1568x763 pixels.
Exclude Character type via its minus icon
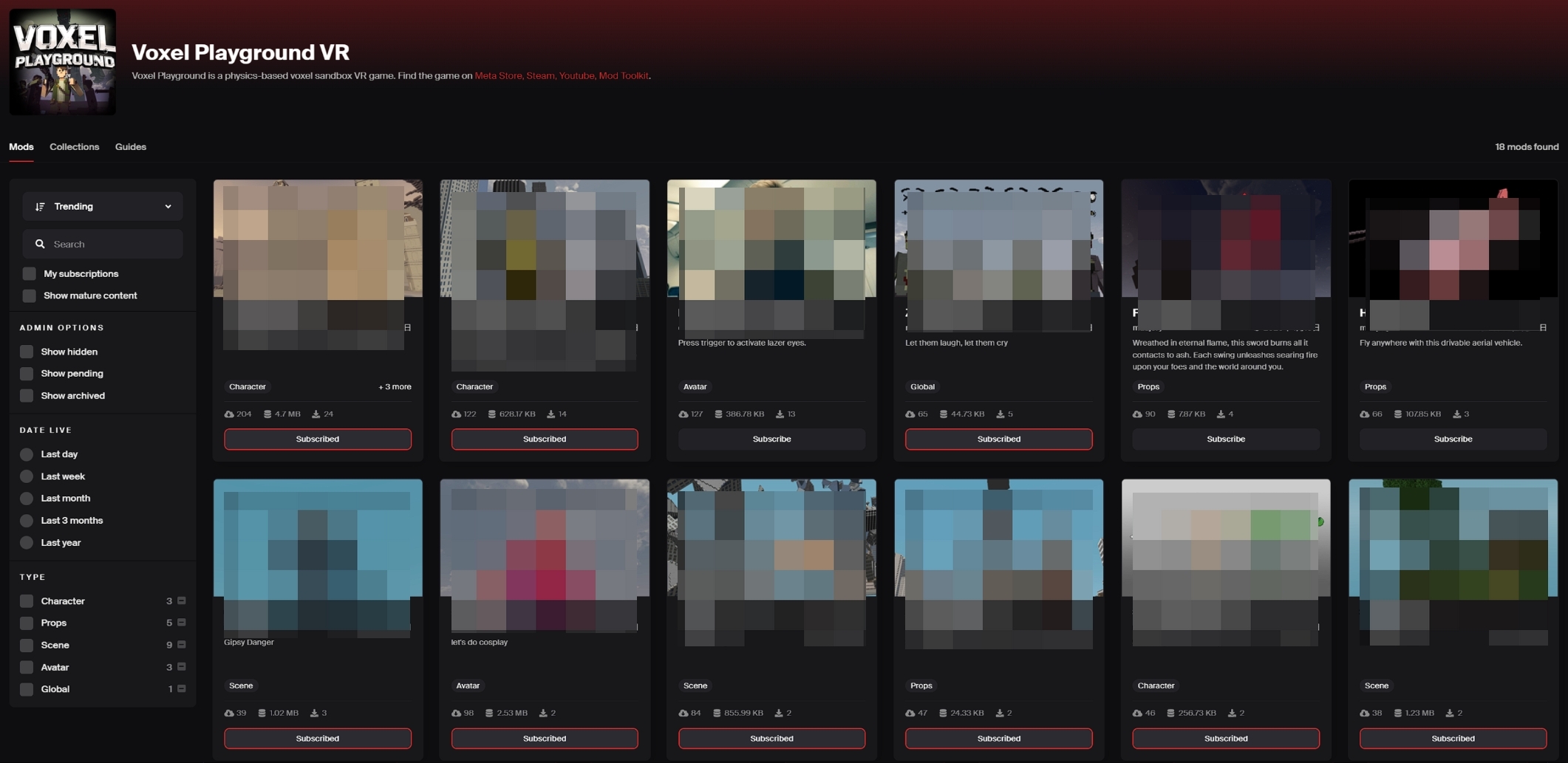point(182,601)
